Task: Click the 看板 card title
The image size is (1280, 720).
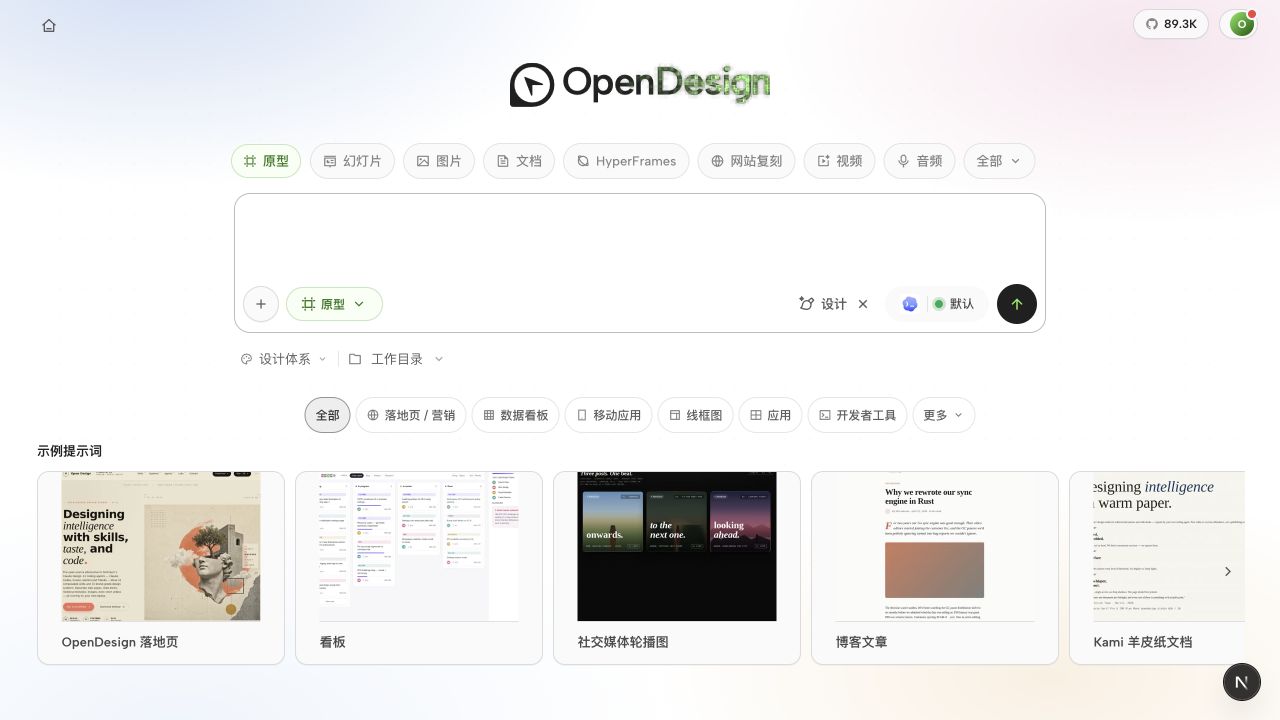Action: [333, 642]
